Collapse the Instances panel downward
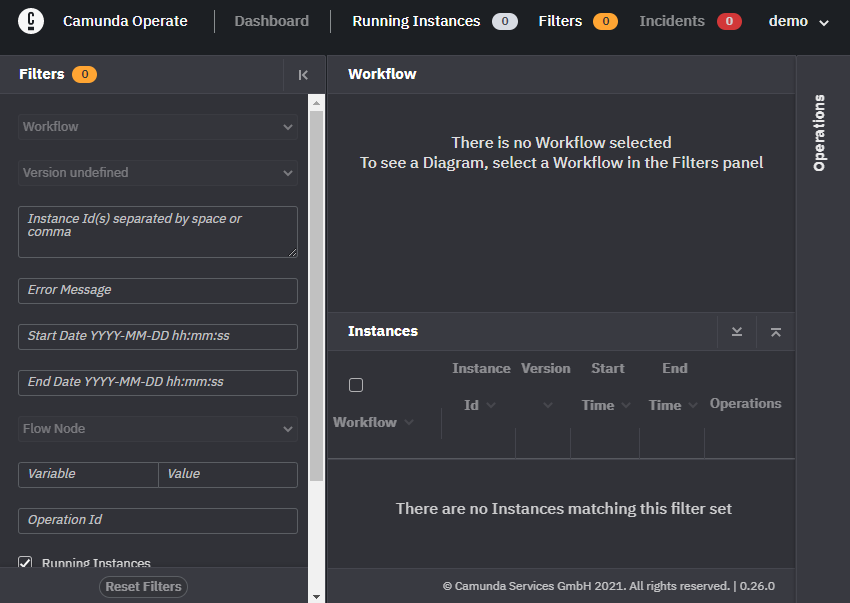Image resolution: width=850 pixels, height=603 pixels. (737, 331)
